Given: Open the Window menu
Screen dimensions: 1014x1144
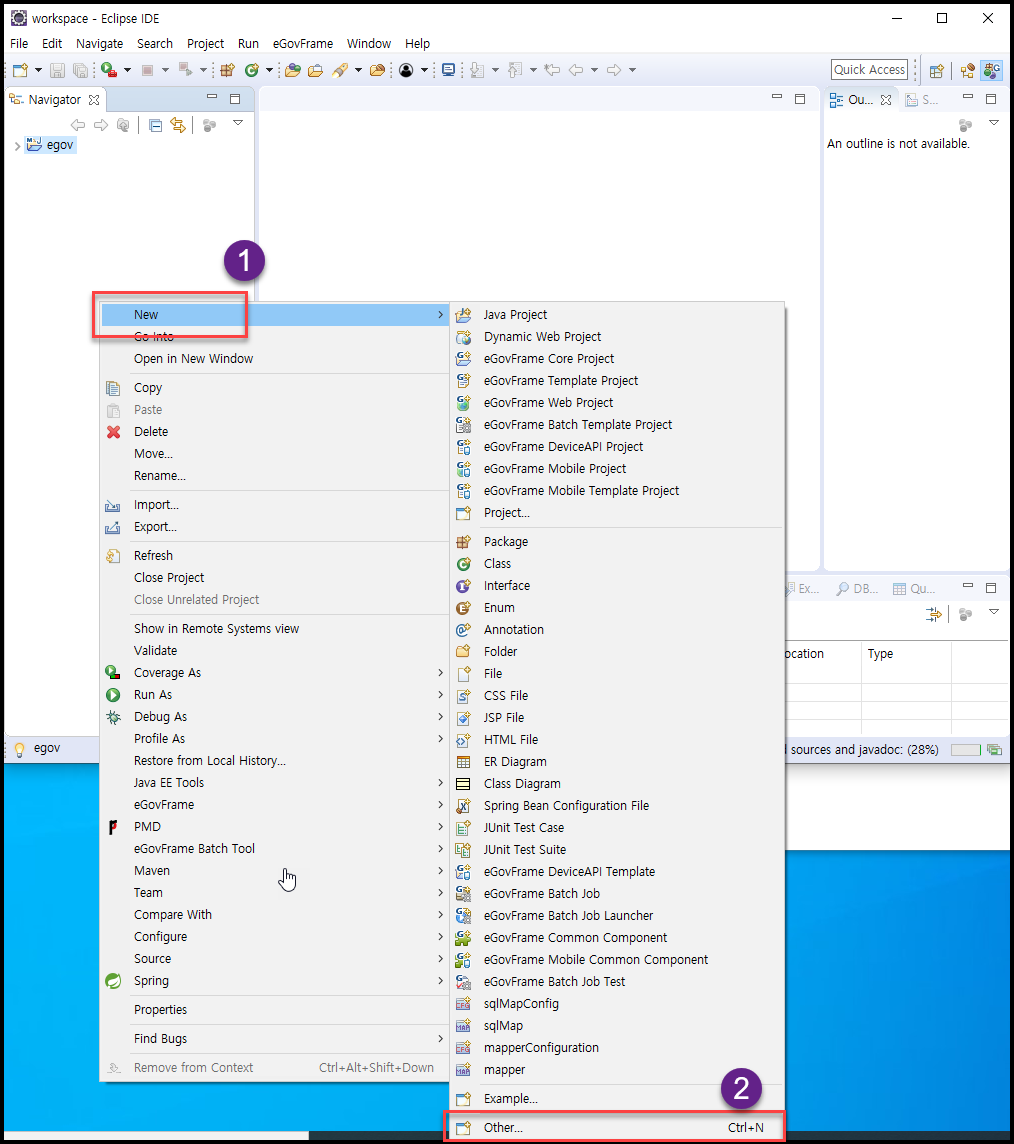Looking at the screenshot, I should click(x=368, y=44).
